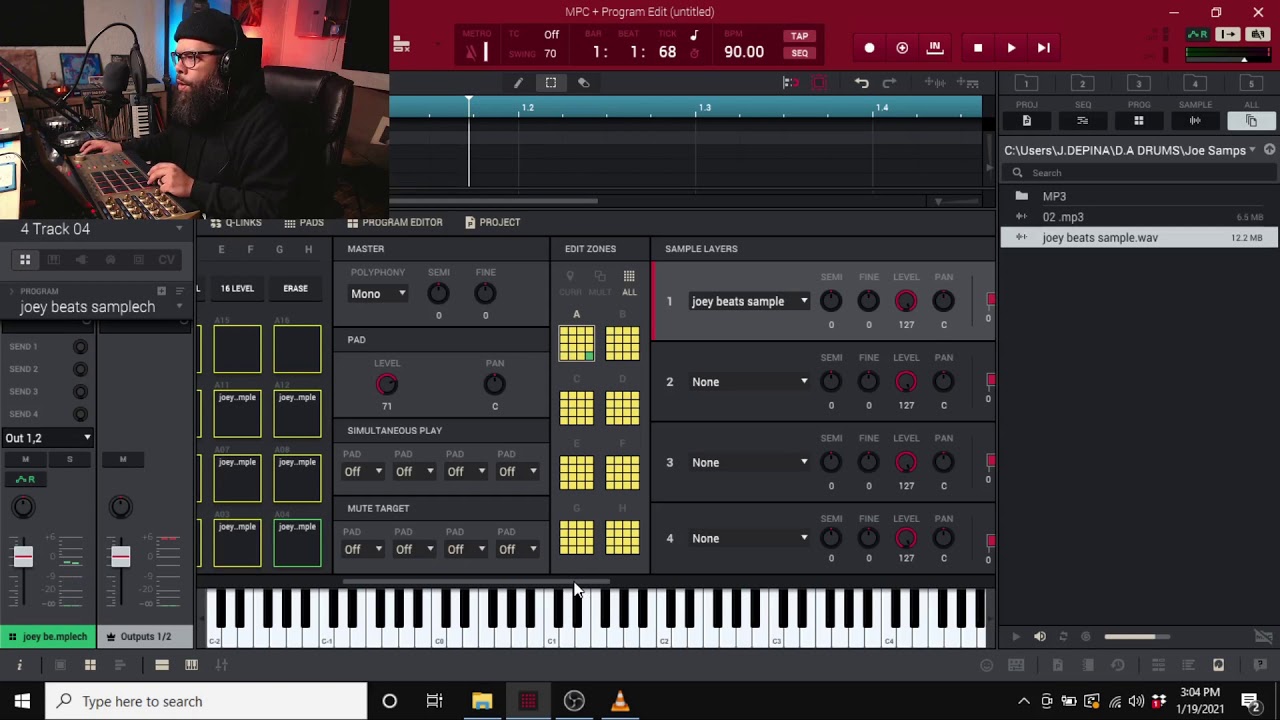This screenshot has width=1280, height=720.
Task: Open layer 1 joey beats sample dropdown
Action: (749, 301)
